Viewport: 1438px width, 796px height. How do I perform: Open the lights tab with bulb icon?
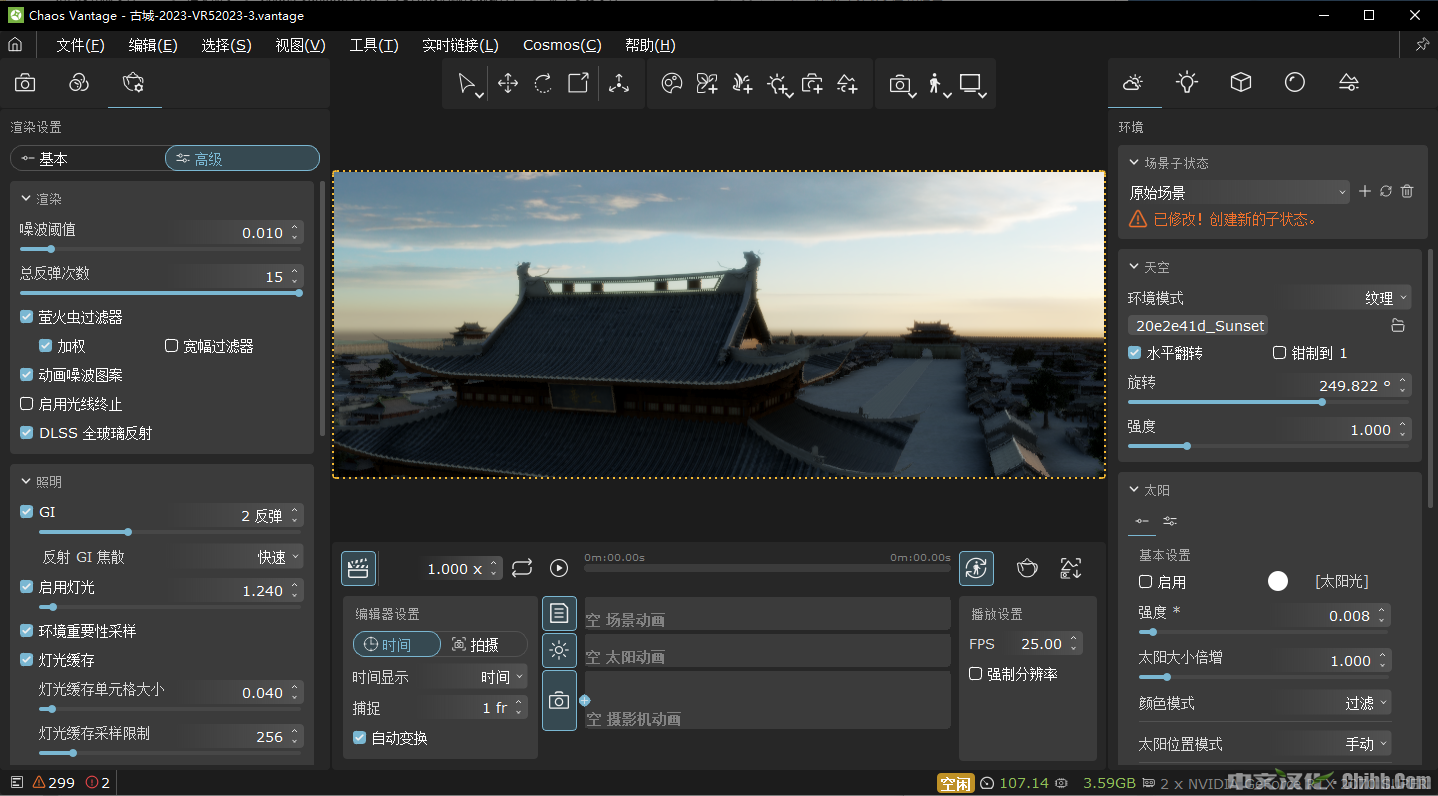[1187, 83]
